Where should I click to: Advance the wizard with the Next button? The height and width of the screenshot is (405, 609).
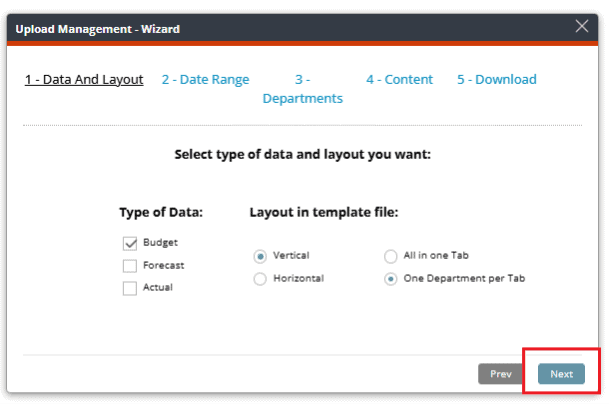(x=561, y=374)
